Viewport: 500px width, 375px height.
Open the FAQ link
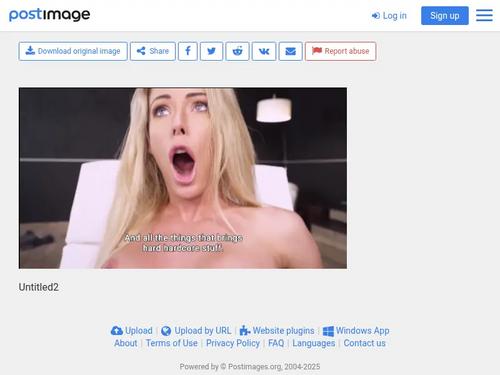point(276,343)
